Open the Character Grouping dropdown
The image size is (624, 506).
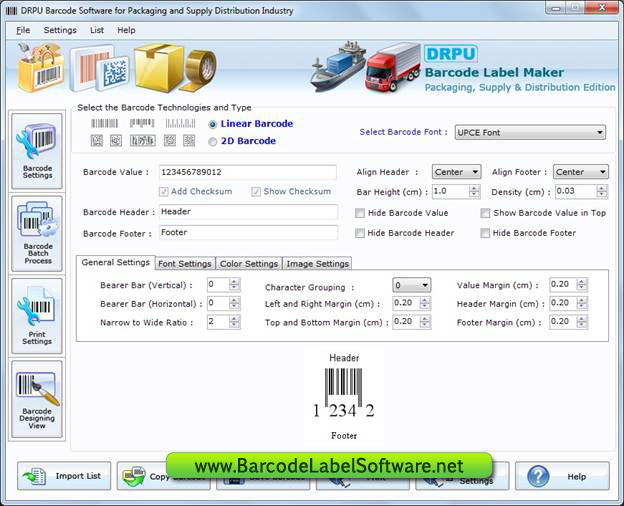(411, 285)
